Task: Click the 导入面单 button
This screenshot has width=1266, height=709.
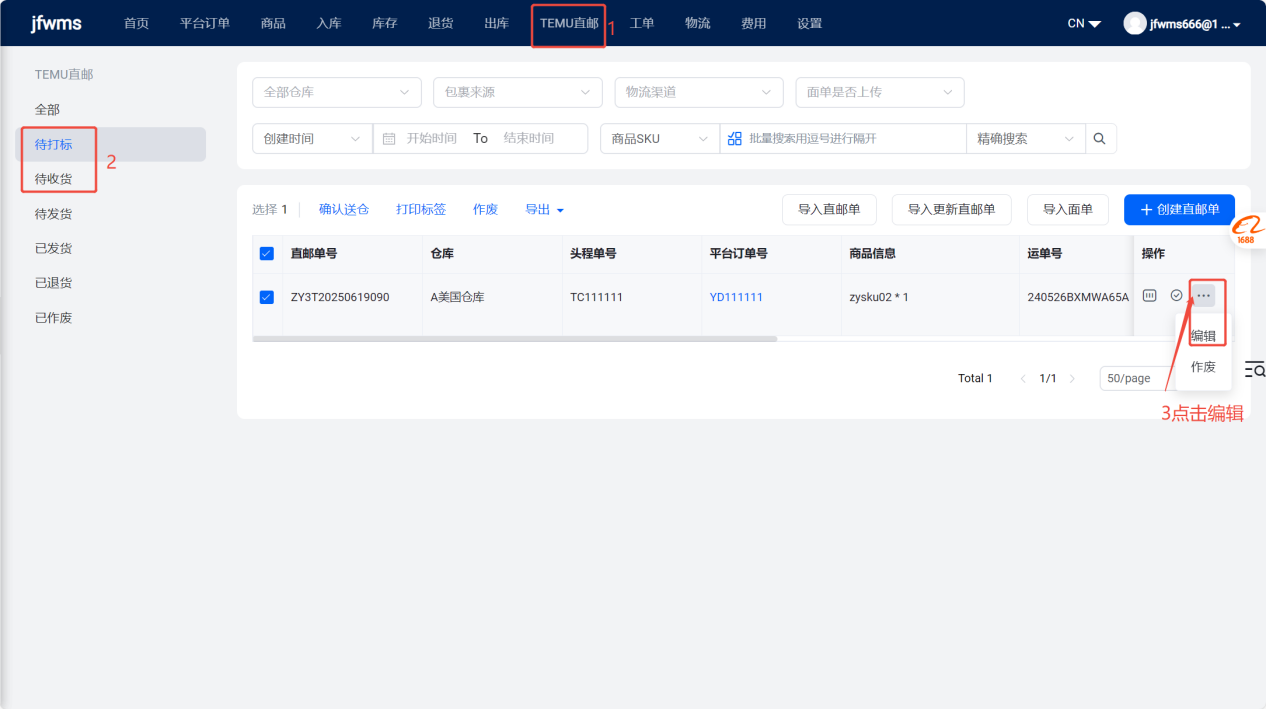Action: tap(1068, 210)
